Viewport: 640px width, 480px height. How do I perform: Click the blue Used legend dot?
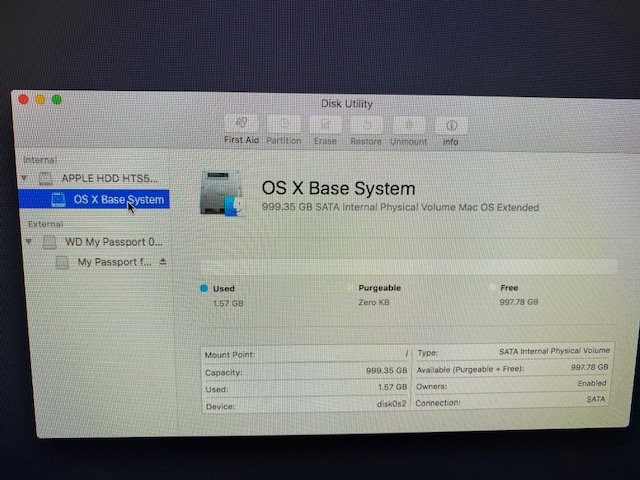(204, 288)
